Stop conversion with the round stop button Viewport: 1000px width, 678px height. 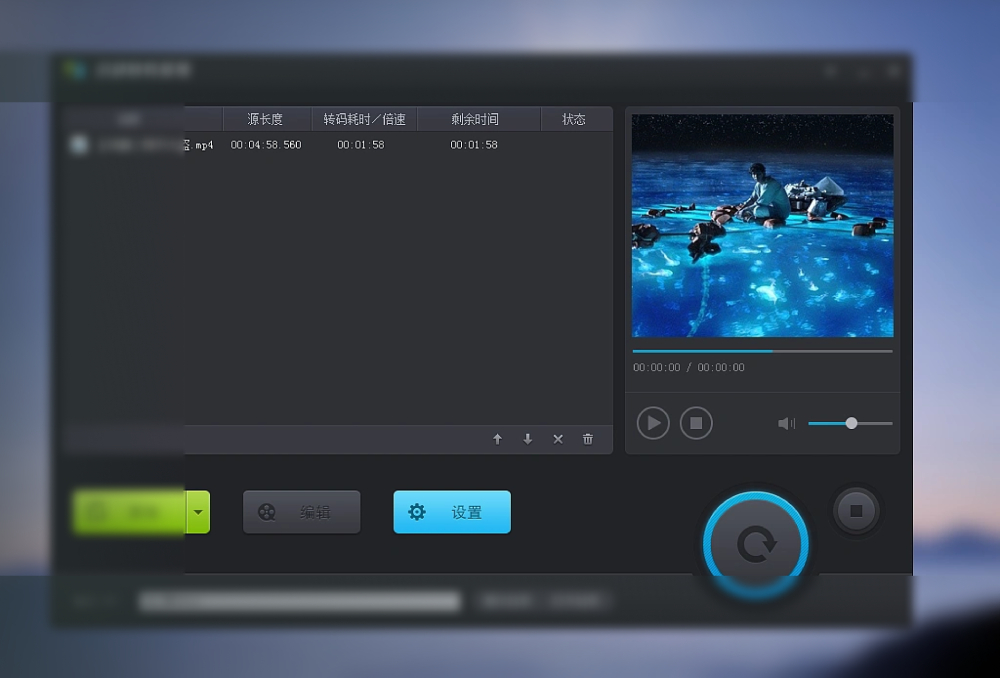point(857,510)
